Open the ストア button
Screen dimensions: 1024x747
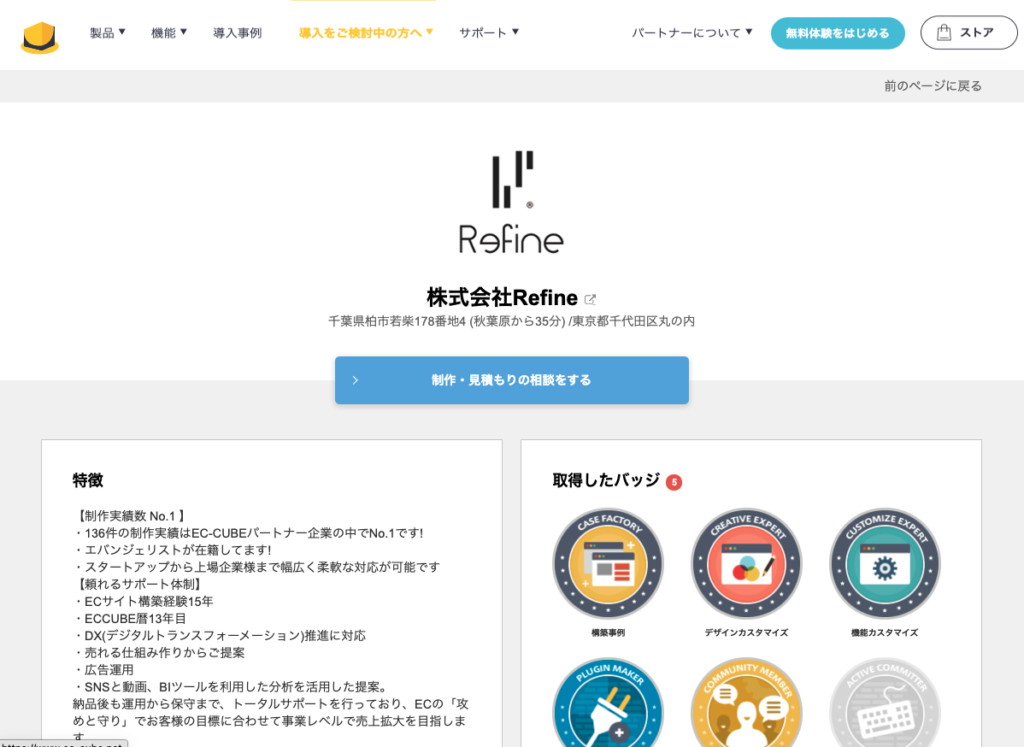(x=968, y=33)
